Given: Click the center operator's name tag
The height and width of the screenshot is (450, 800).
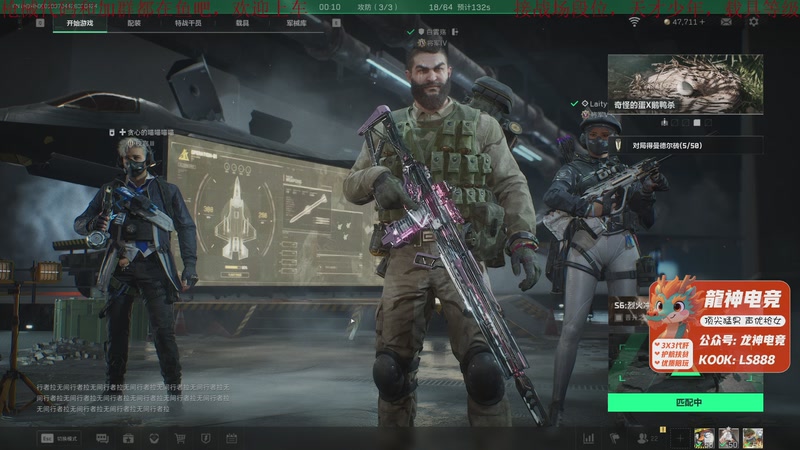Looking at the screenshot, I should pyautogui.click(x=436, y=32).
